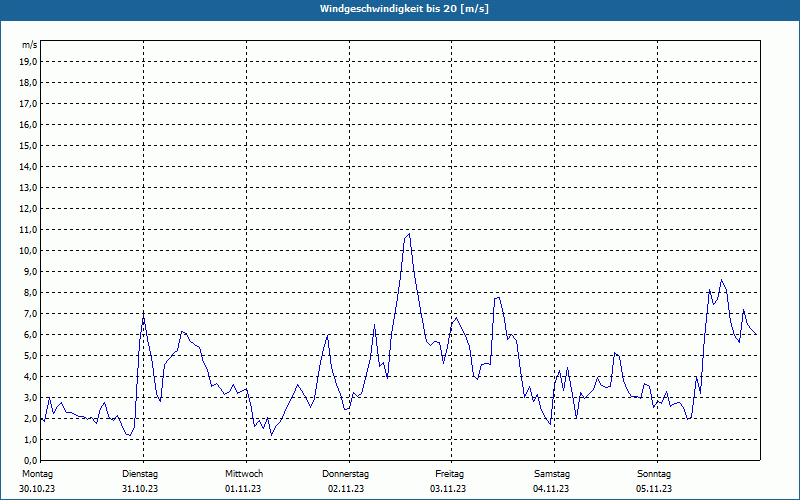Click the 'Montag' day label
This screenshot has height=500, width=800.
37,474
